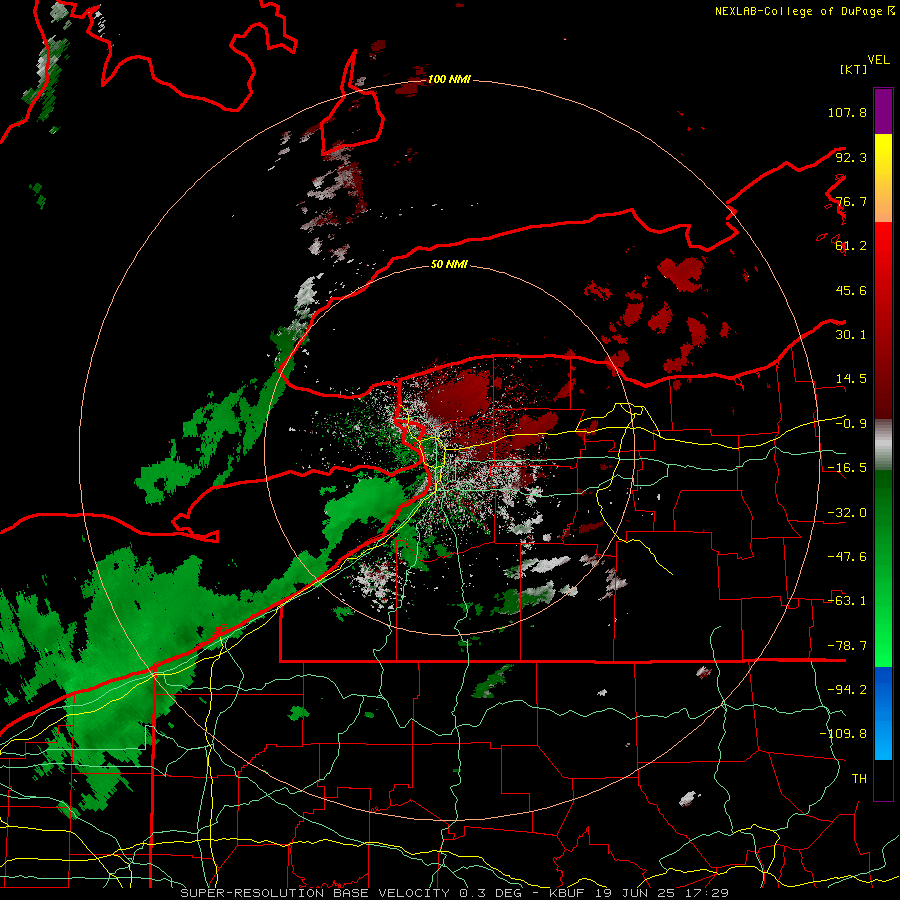The width and height of the screenshot is (900, 900).
Task: Select the -0.9 scale value
Action: [851, 424]
